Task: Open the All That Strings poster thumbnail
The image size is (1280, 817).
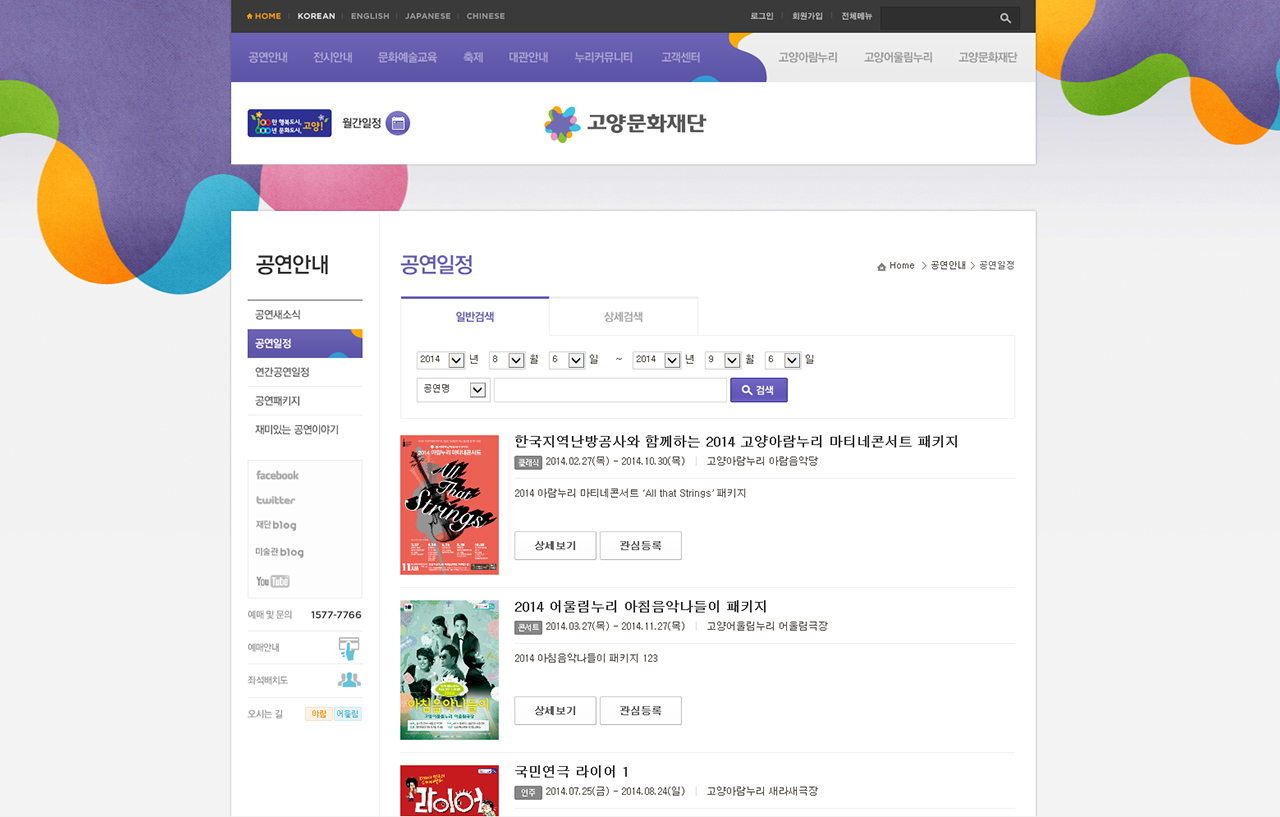Action: 449,505
